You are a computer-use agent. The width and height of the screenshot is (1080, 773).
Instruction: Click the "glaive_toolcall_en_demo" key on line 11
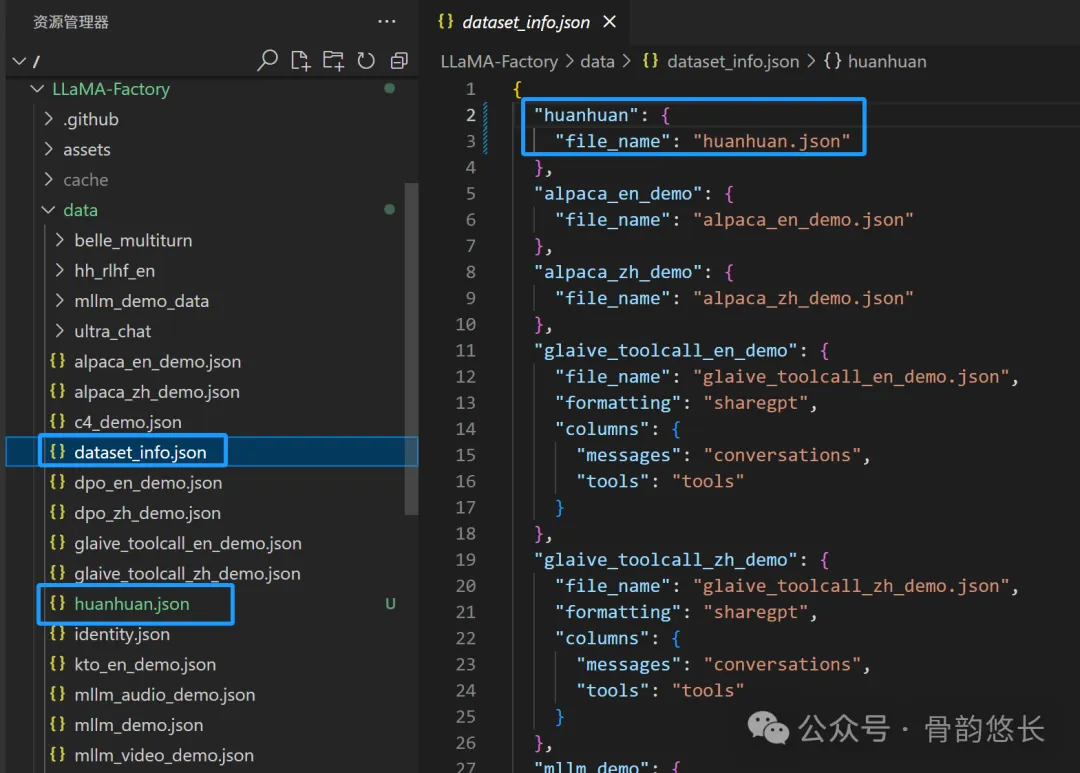coord(665,351)
